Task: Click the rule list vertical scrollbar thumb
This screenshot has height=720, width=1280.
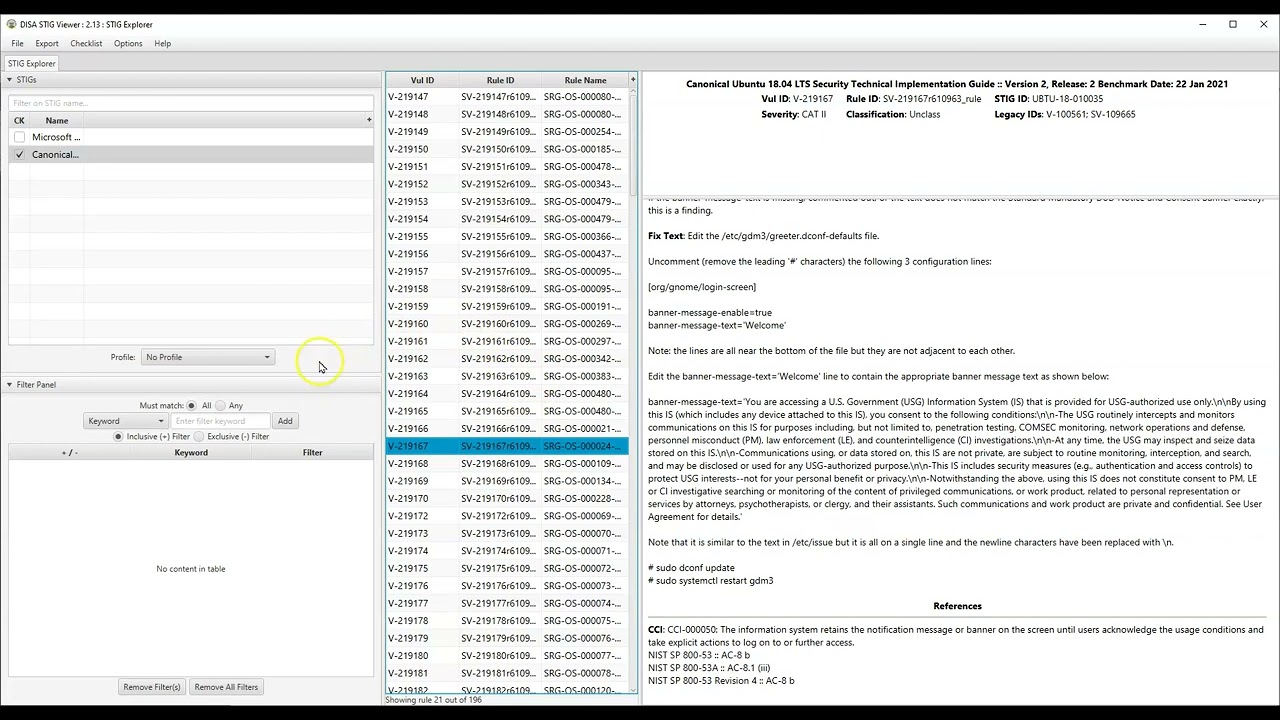Action: coord(633,147)
